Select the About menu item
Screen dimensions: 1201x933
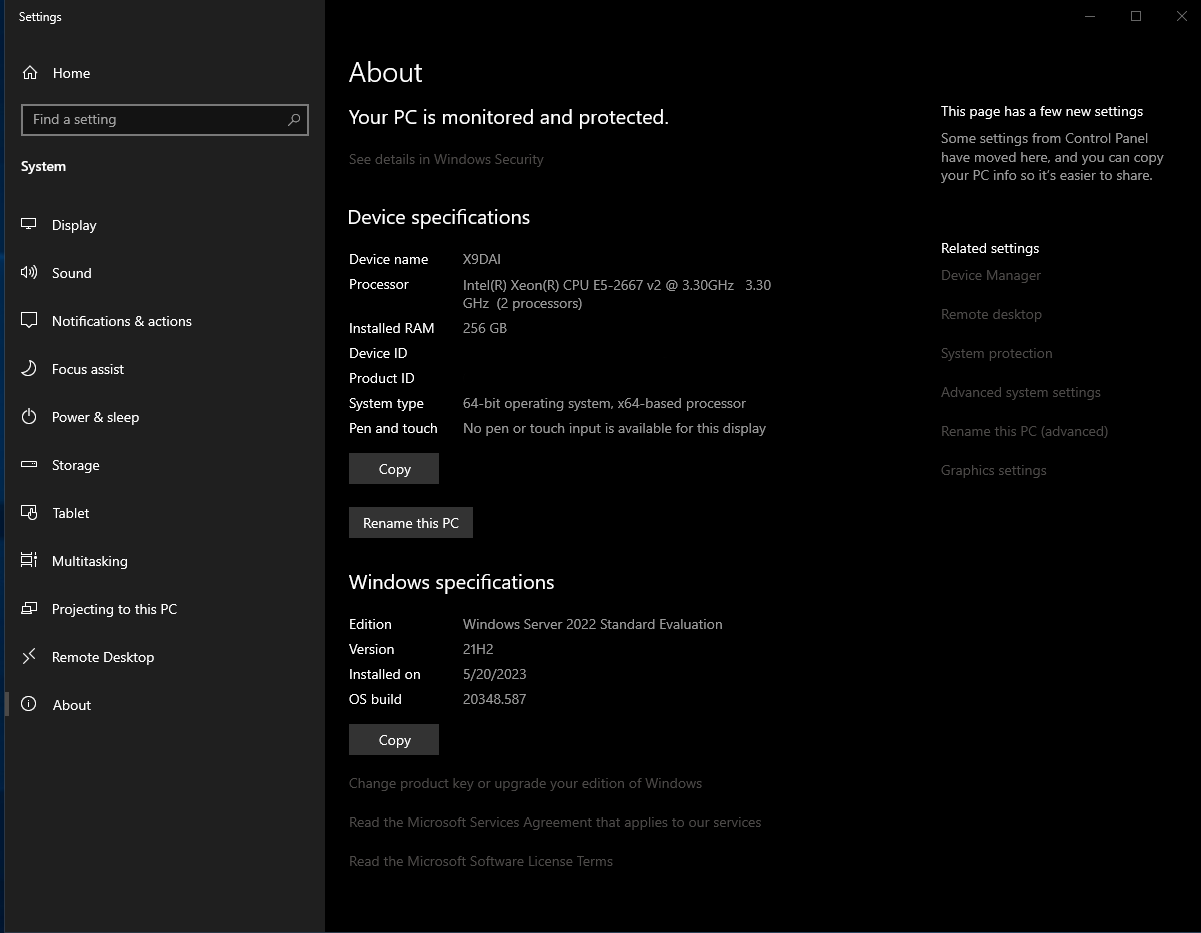pos(71,705)
